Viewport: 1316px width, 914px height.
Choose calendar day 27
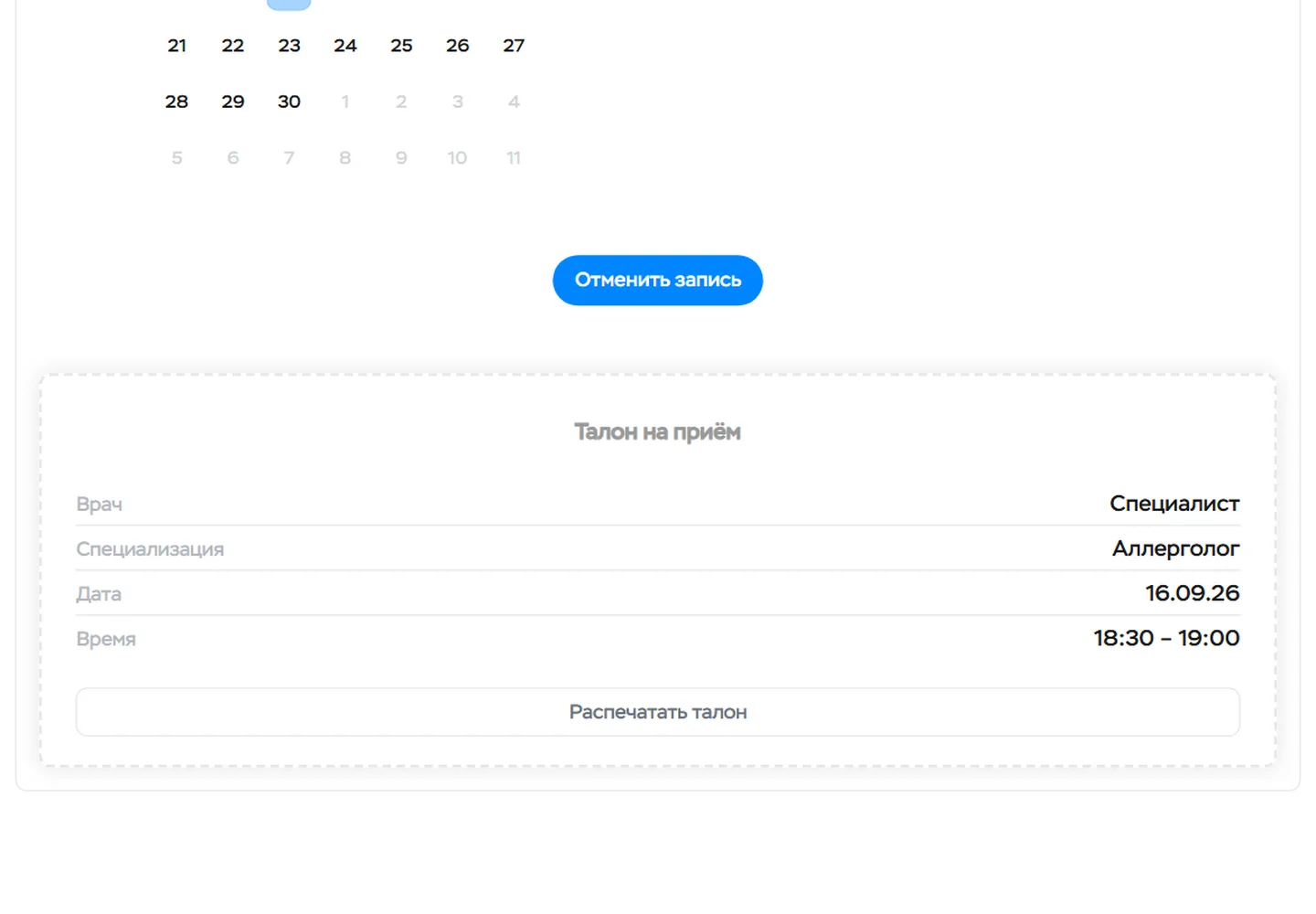tap(514, 46)
